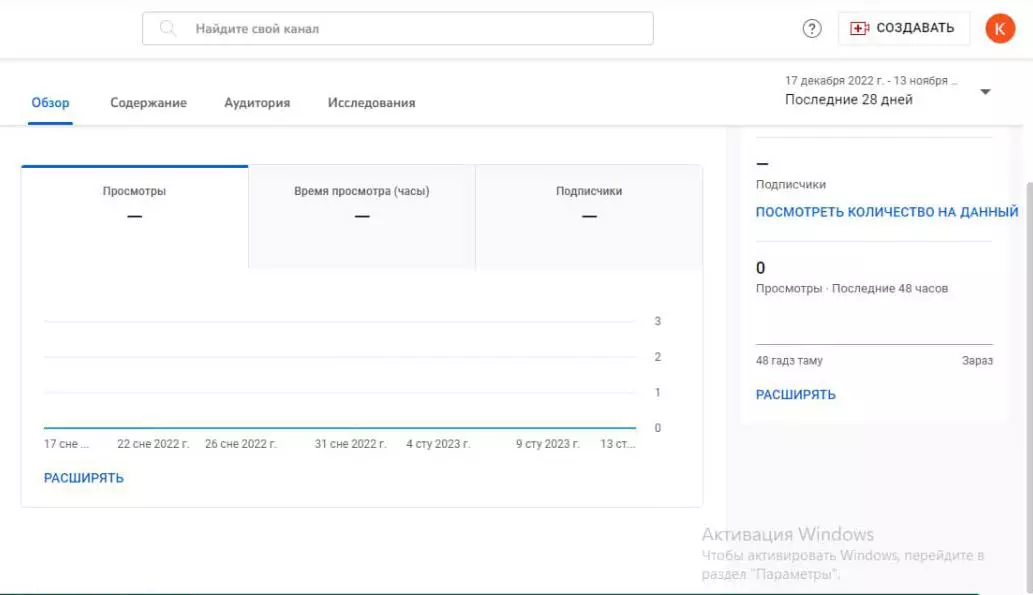Switch to the Обзор tab
The height and width of the screenshot is (595, 1033).
[50, 103]
